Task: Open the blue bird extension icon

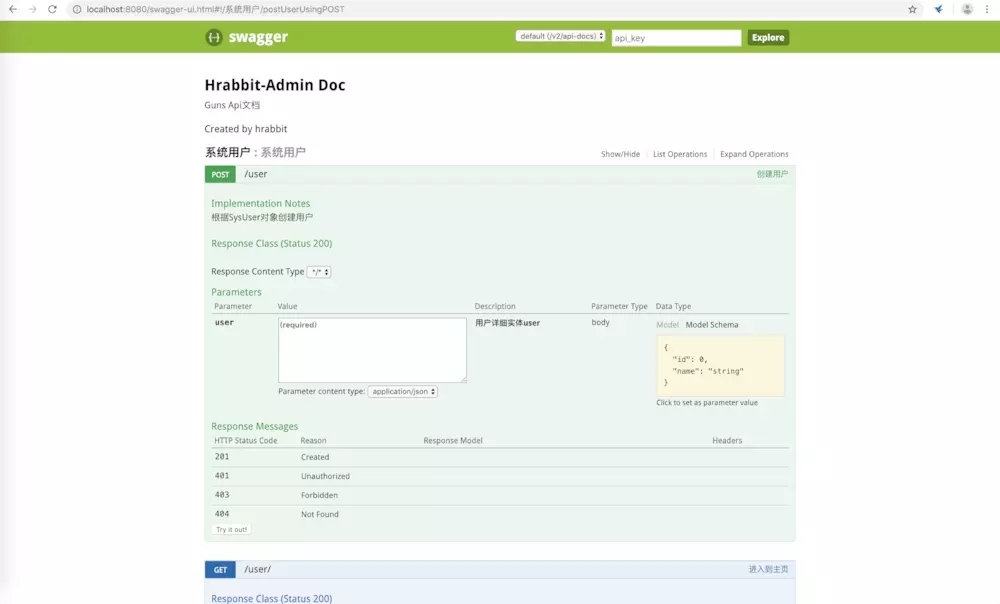Action: click(x=939, y=9)
